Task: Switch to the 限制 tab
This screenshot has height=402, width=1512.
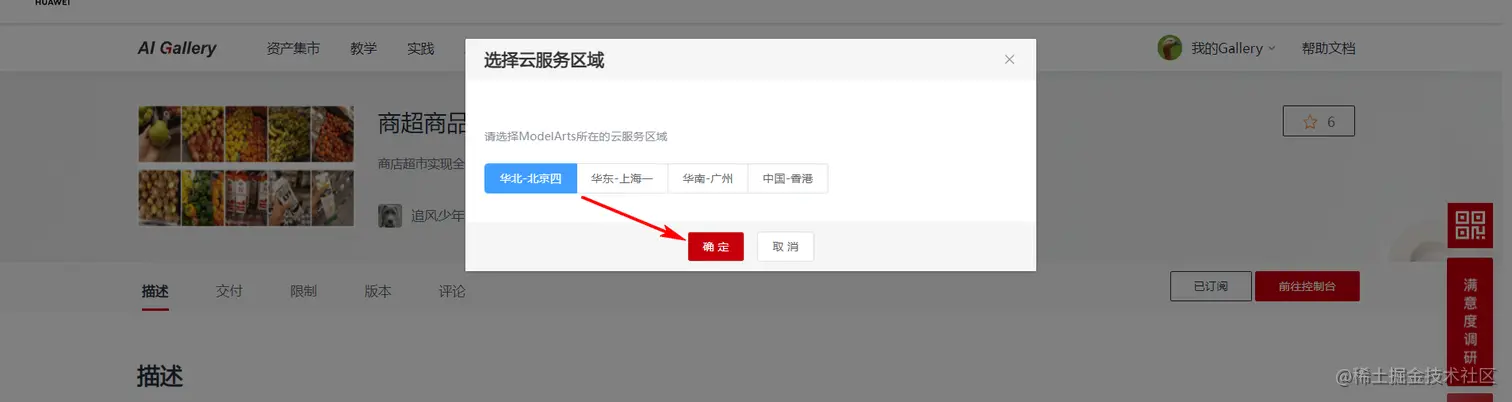Action: click(303, 291)
